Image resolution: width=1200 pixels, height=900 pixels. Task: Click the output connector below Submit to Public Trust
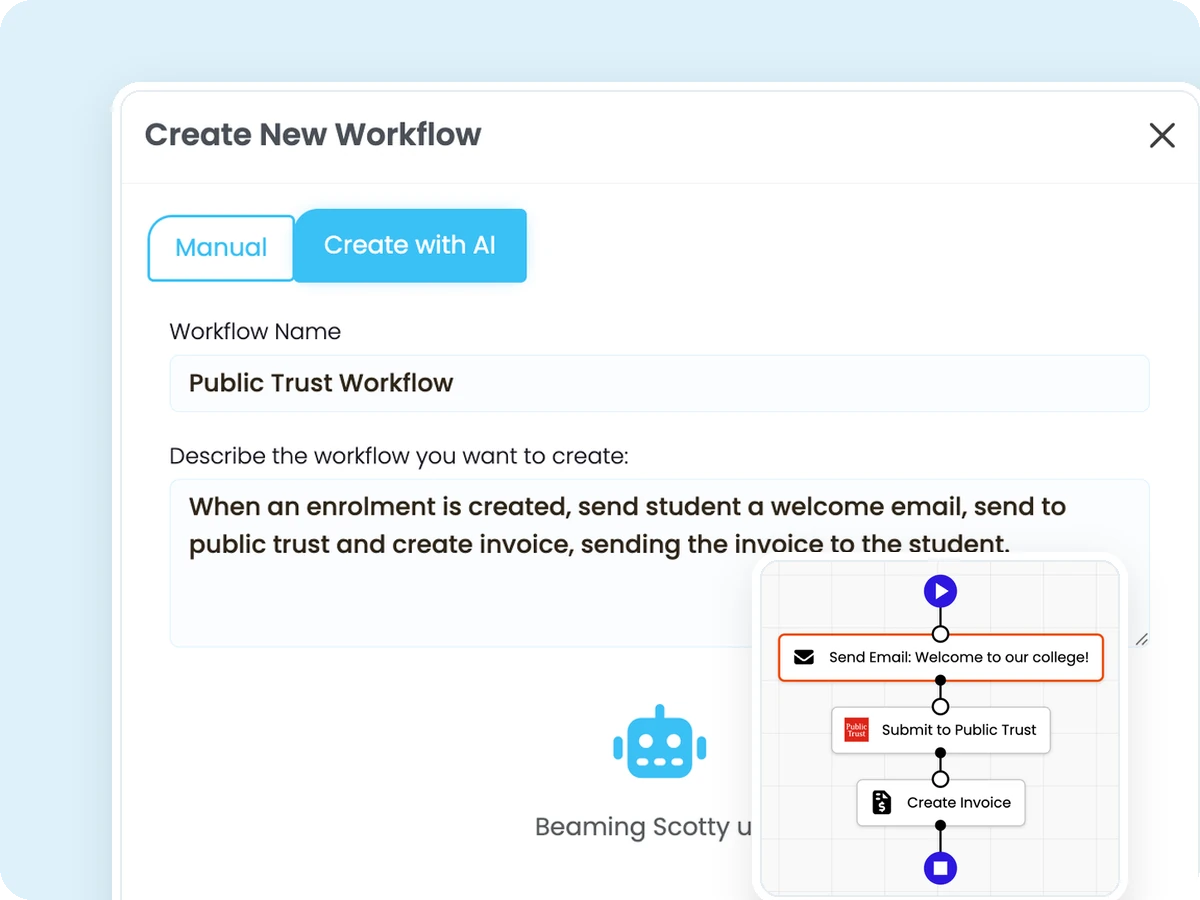point(940,753)
